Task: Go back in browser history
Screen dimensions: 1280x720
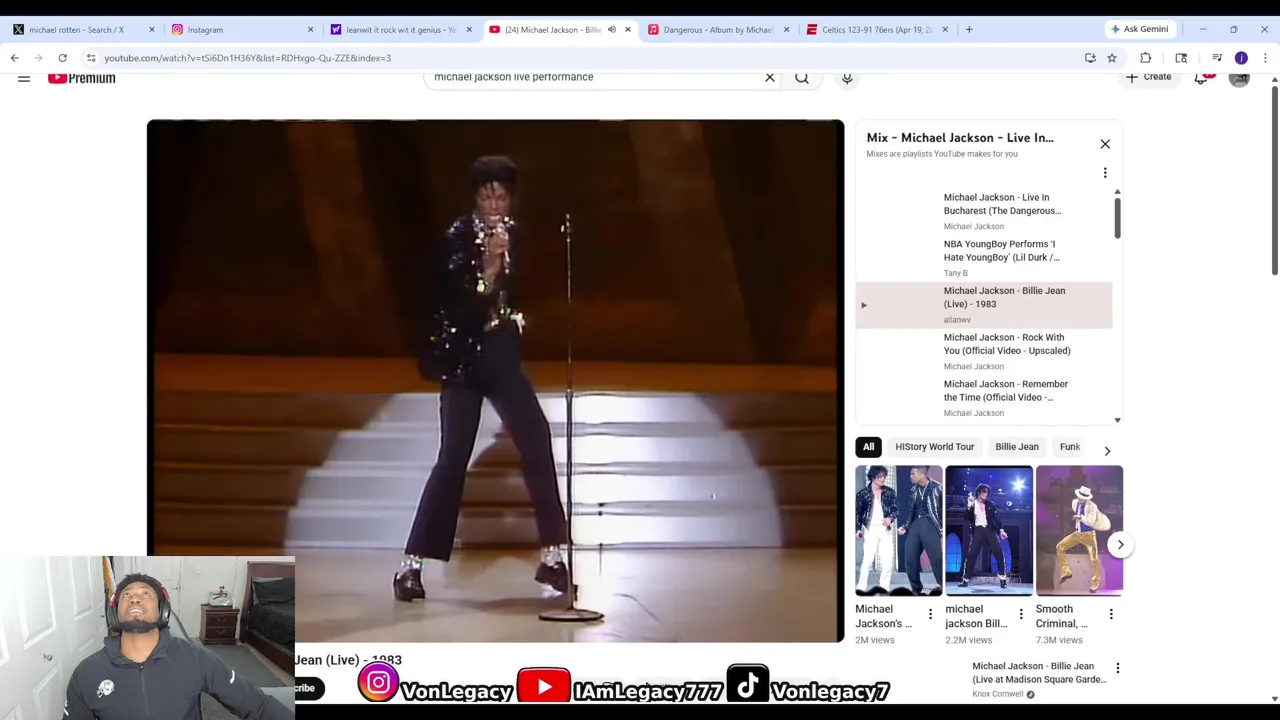Action: point(15,58)
